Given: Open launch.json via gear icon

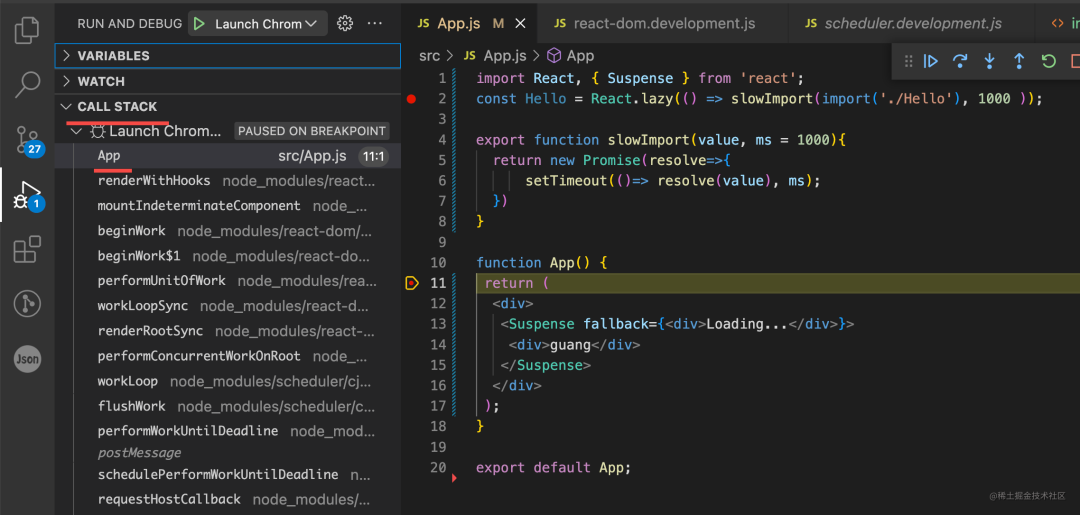Looking at the screenshot, I should click(x=344, y=23).
